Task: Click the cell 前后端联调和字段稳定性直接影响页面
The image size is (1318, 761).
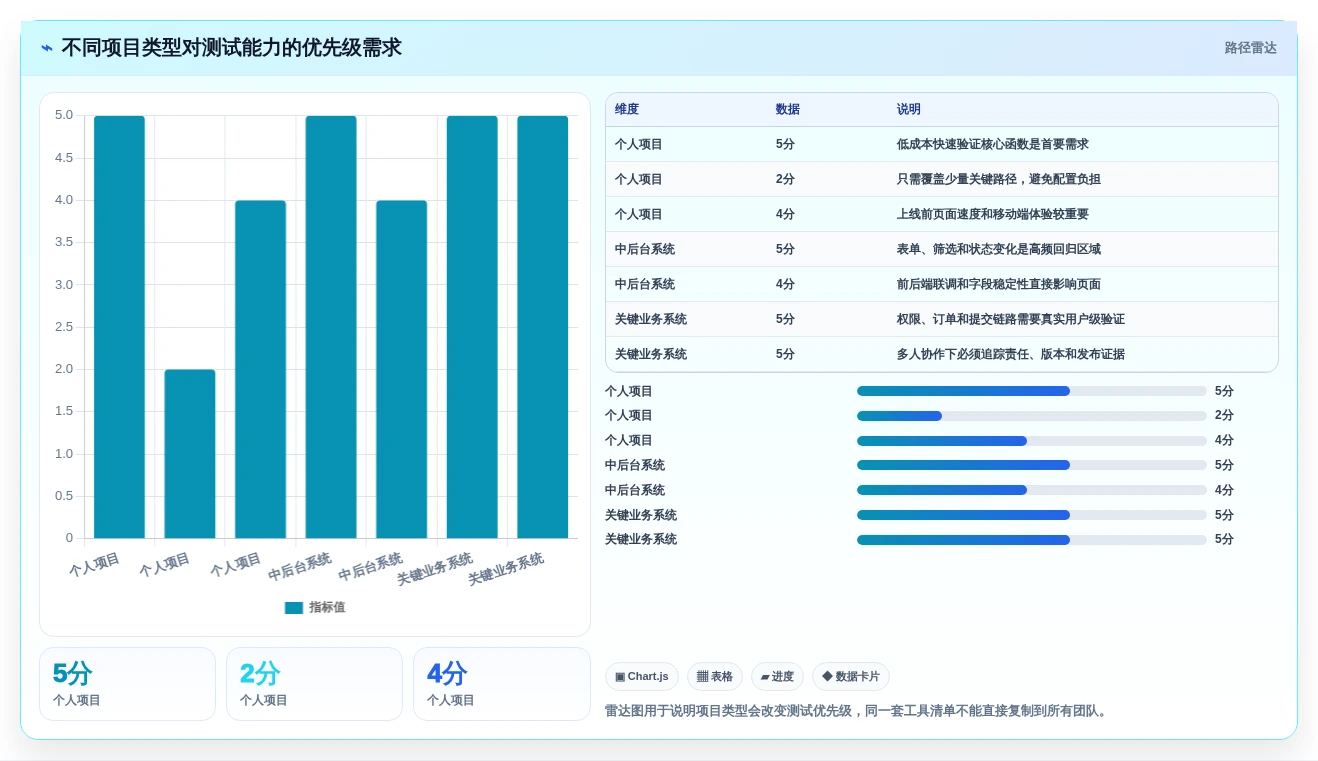Action: pyautogui.click(x=999, y=284)
